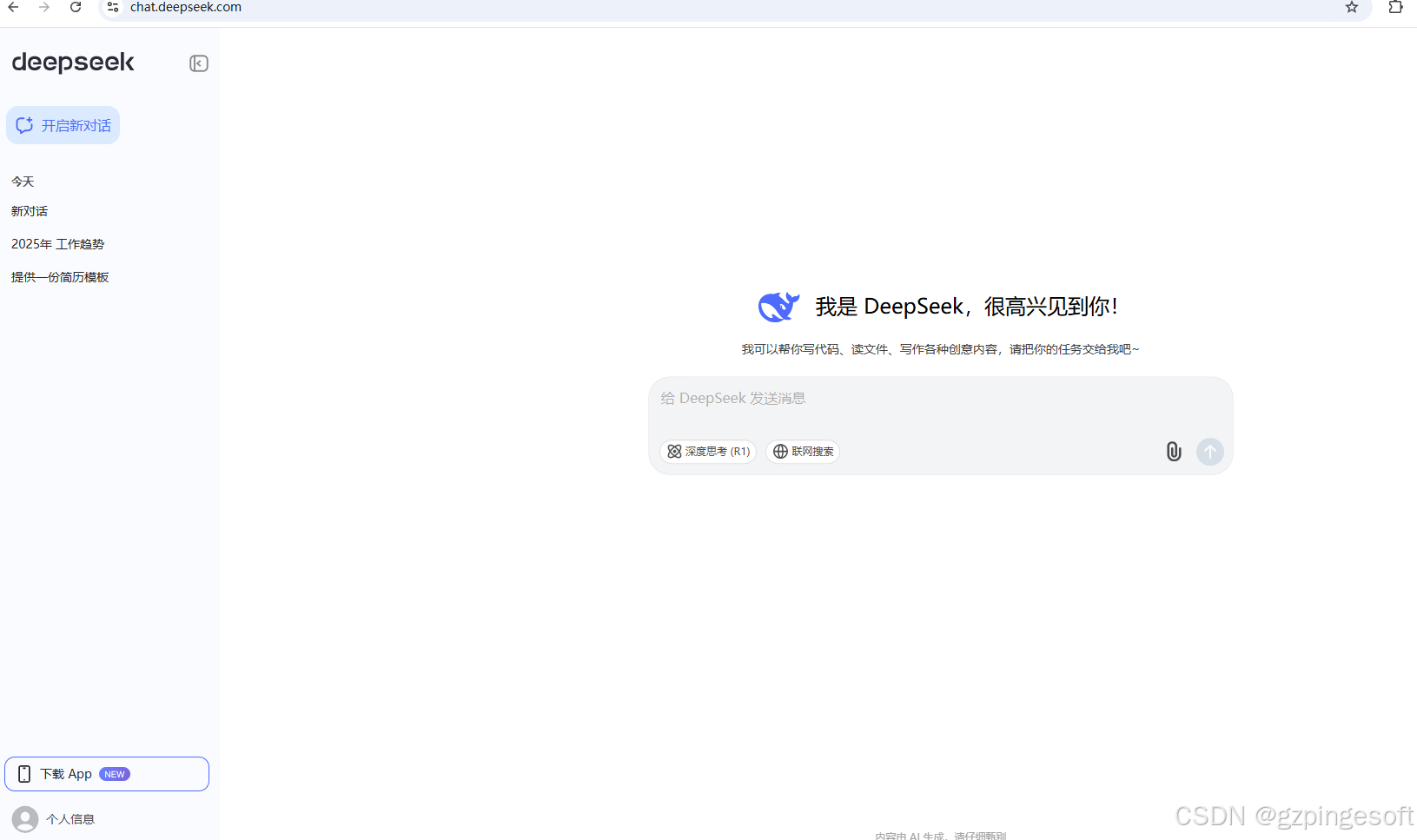Open the 提供一份简历模板 conversation
The height and width of the screenshot is (840, 1417).
pyautogui.click(x=60, y=277)
